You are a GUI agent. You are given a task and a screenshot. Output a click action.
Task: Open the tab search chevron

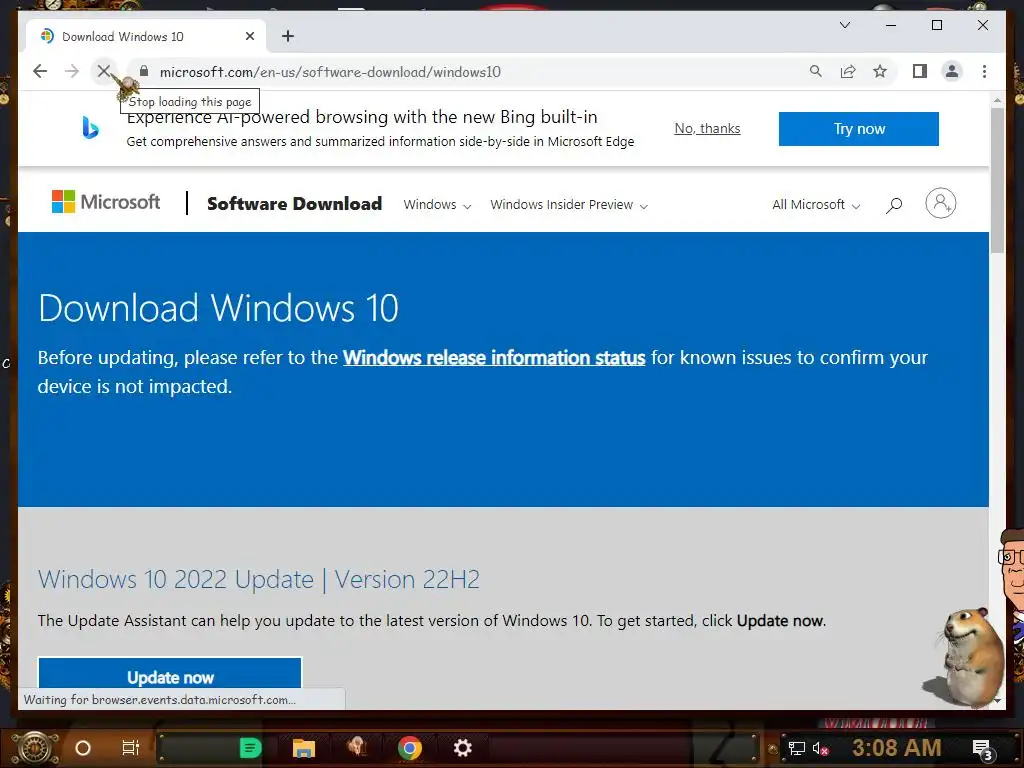(844, 25)
